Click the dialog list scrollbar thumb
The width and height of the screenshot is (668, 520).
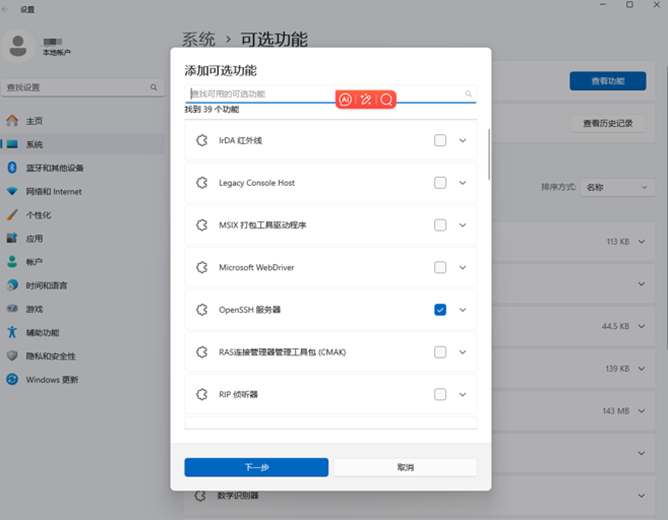489,154
